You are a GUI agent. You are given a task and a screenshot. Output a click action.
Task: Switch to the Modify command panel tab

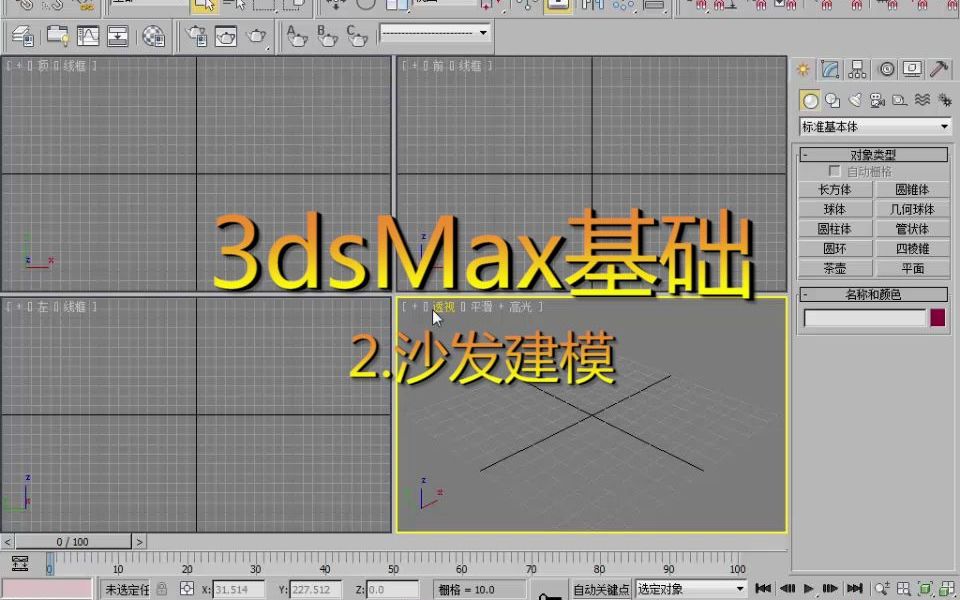pos(829,68)
